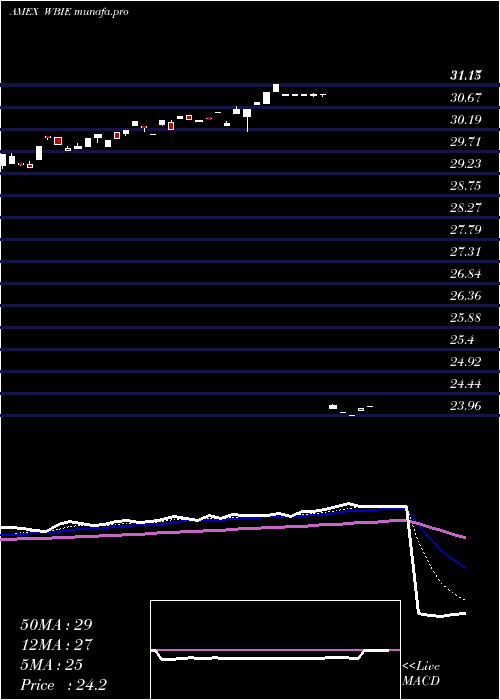Click the 27.31 price axis label
500x700 pixels.
(x=466, y=252)
